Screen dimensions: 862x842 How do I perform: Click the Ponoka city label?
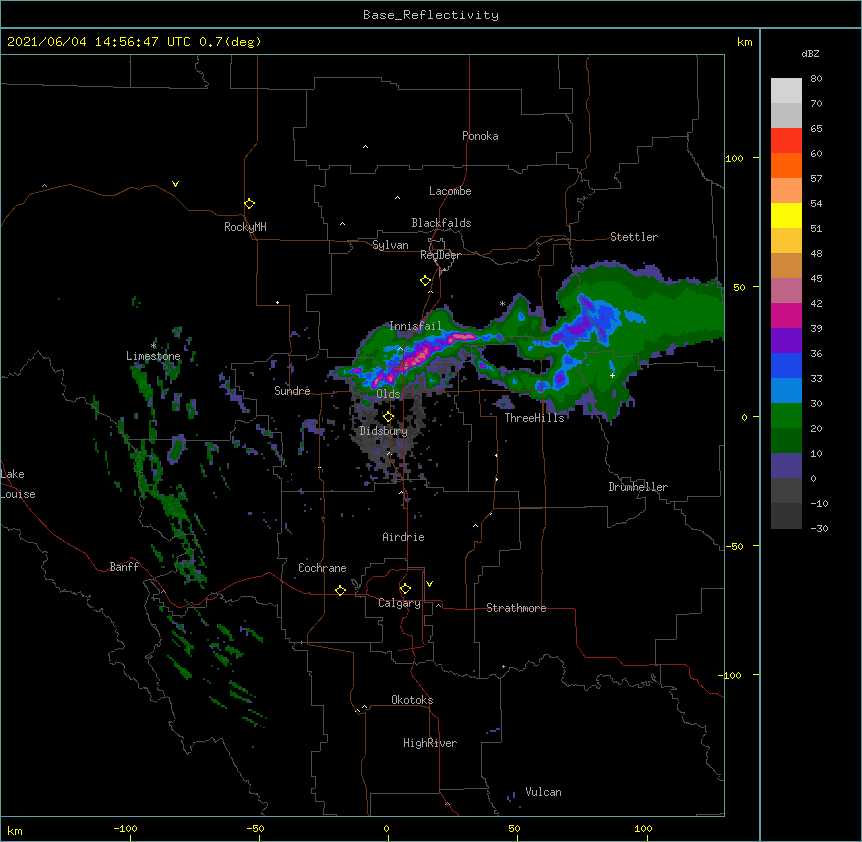480,136
